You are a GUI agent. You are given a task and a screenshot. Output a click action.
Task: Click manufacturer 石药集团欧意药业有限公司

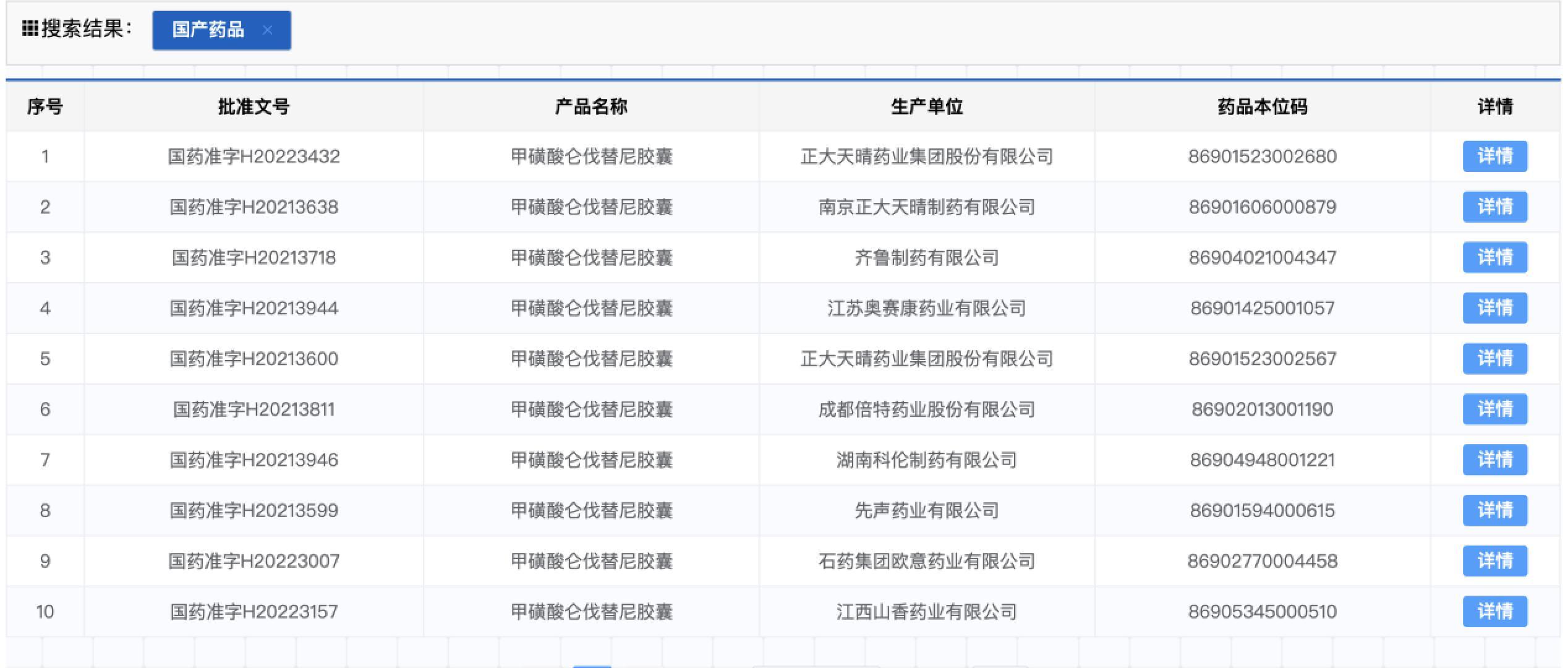pyautogui.click(x=927, y=561)
